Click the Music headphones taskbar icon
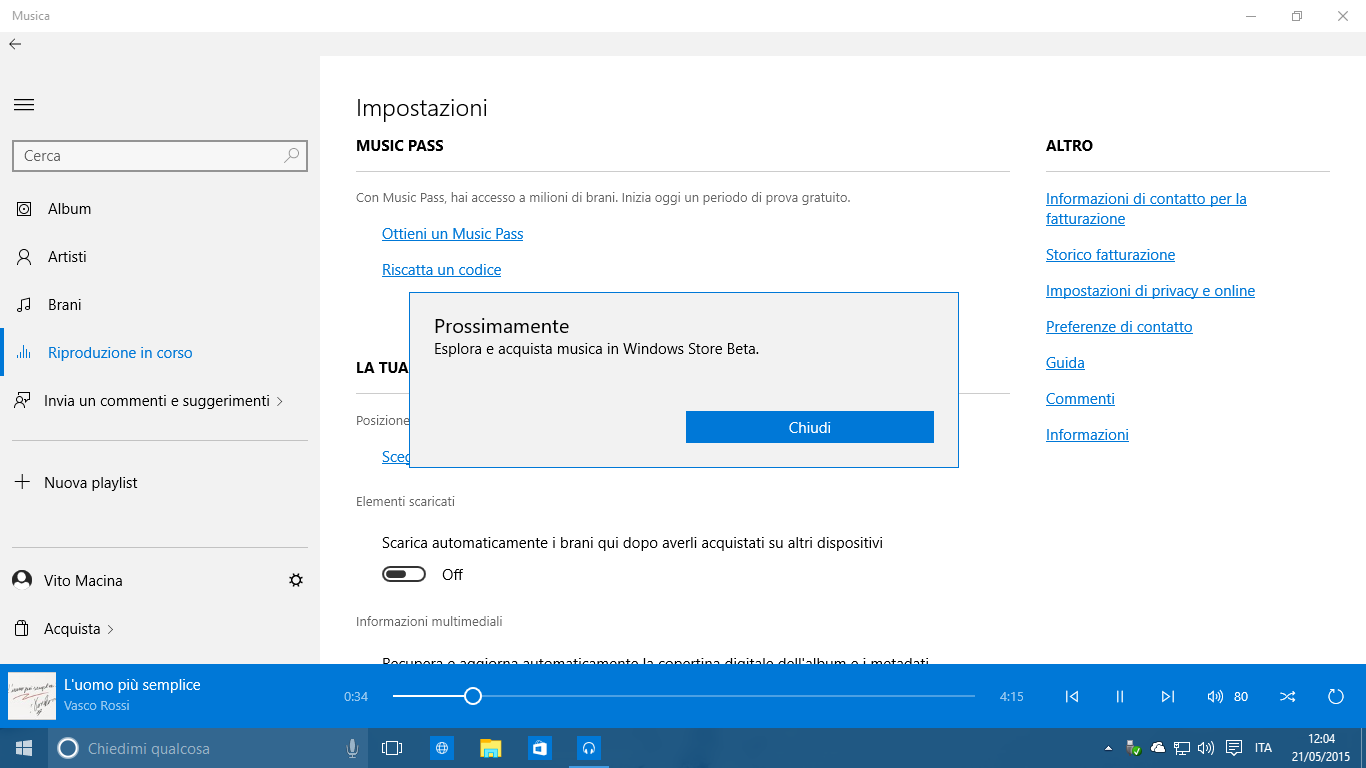1366x768 pixels. point(589,748)
